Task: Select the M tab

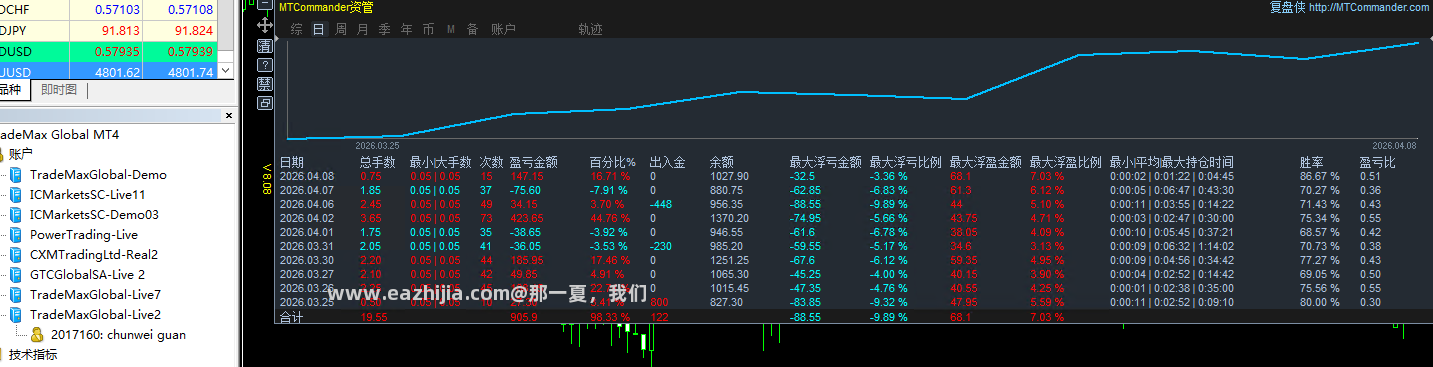Action: (x=450, y=30)
